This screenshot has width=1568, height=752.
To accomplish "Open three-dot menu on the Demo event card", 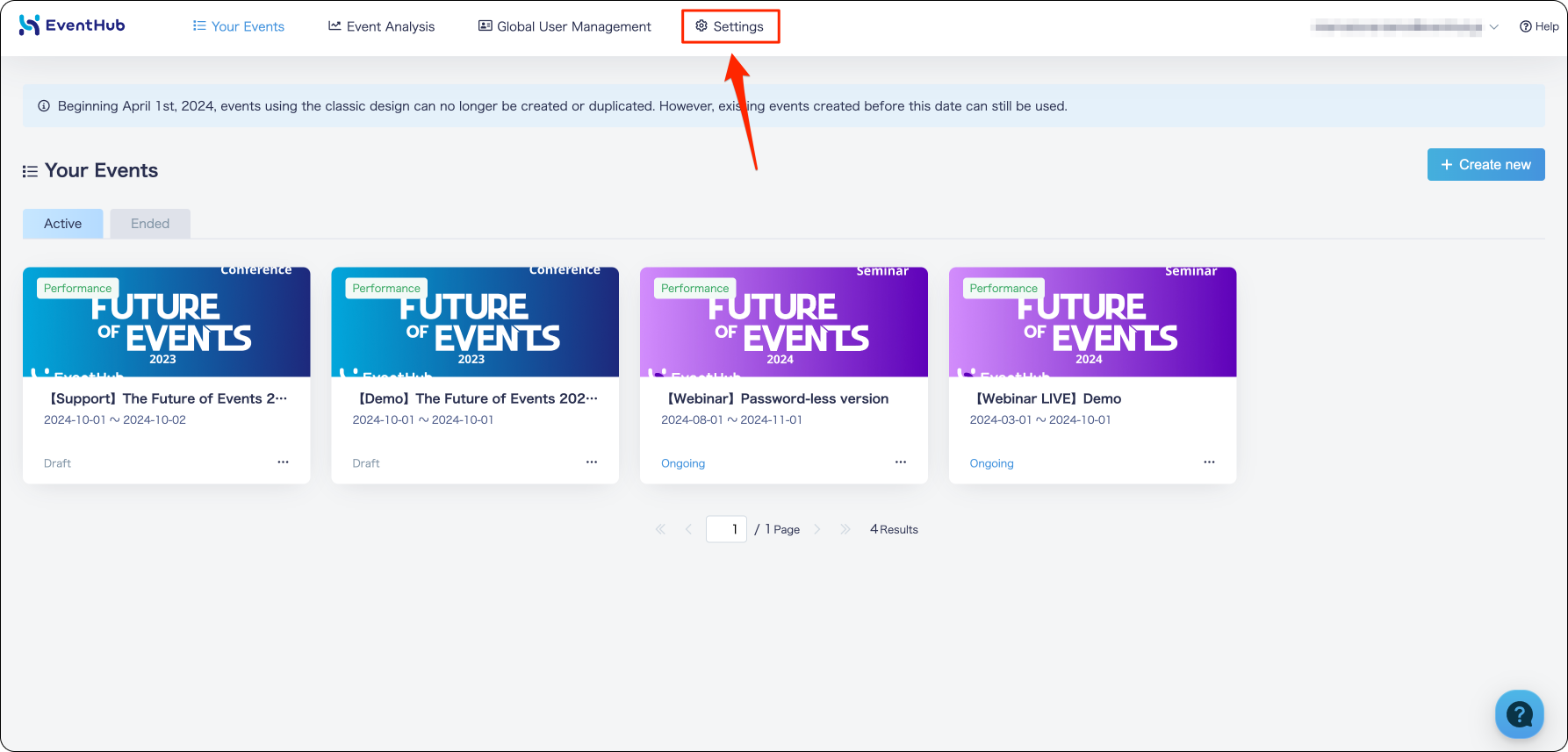I will [592, 462].
